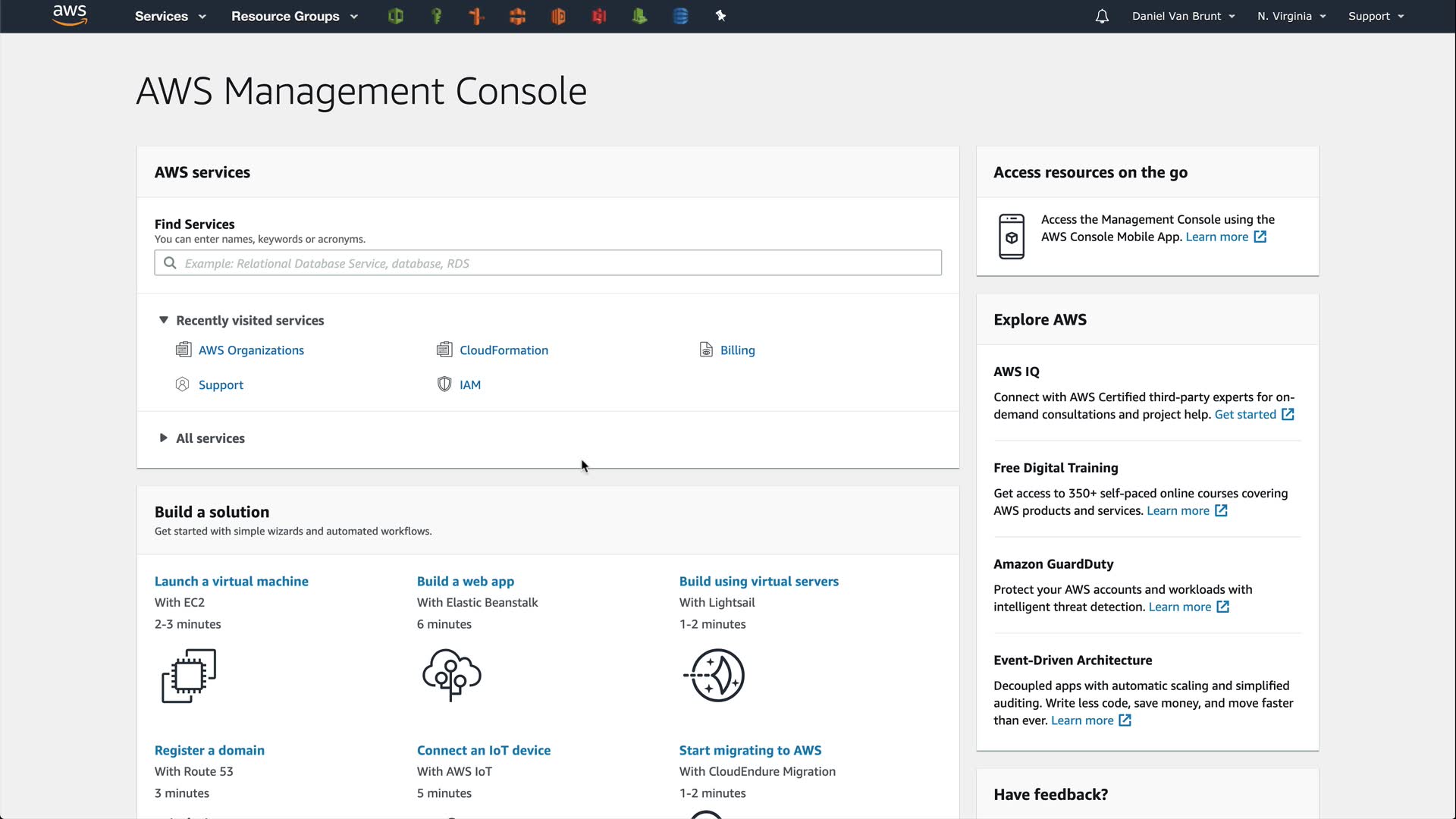The height and width of the screenshot is (819, 1456).
Task: Click the white pushpin icon in top bar
Action: click(720, 16)
